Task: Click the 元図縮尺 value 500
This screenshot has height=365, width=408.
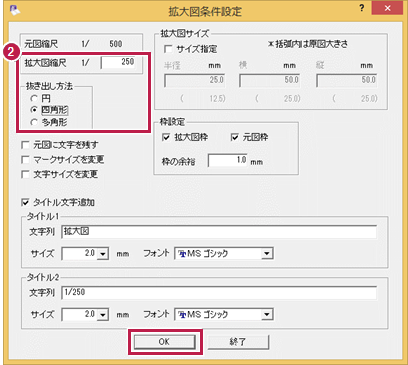Action: coord(116,44)
